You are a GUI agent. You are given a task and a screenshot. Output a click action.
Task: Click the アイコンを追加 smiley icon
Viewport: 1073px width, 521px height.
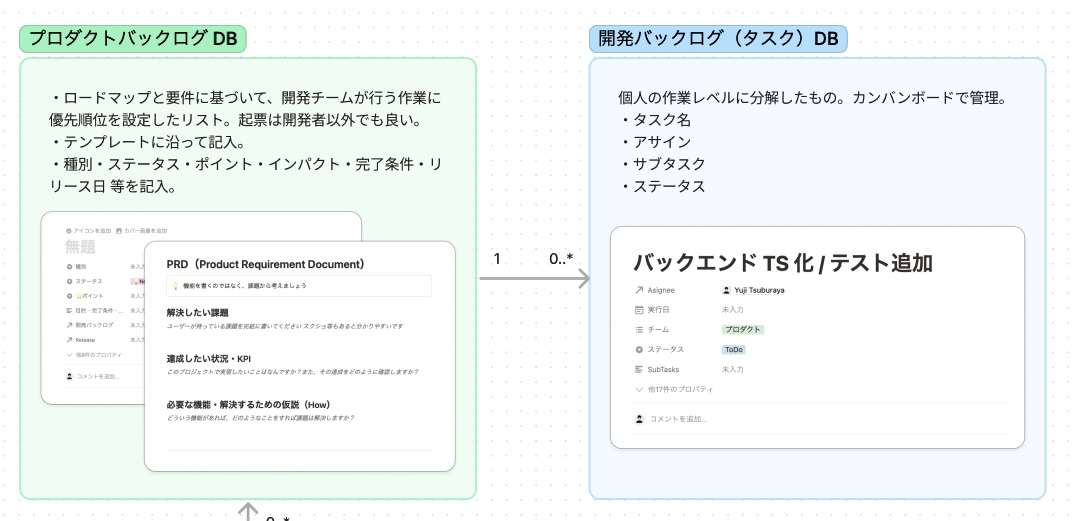coord(68,231)
